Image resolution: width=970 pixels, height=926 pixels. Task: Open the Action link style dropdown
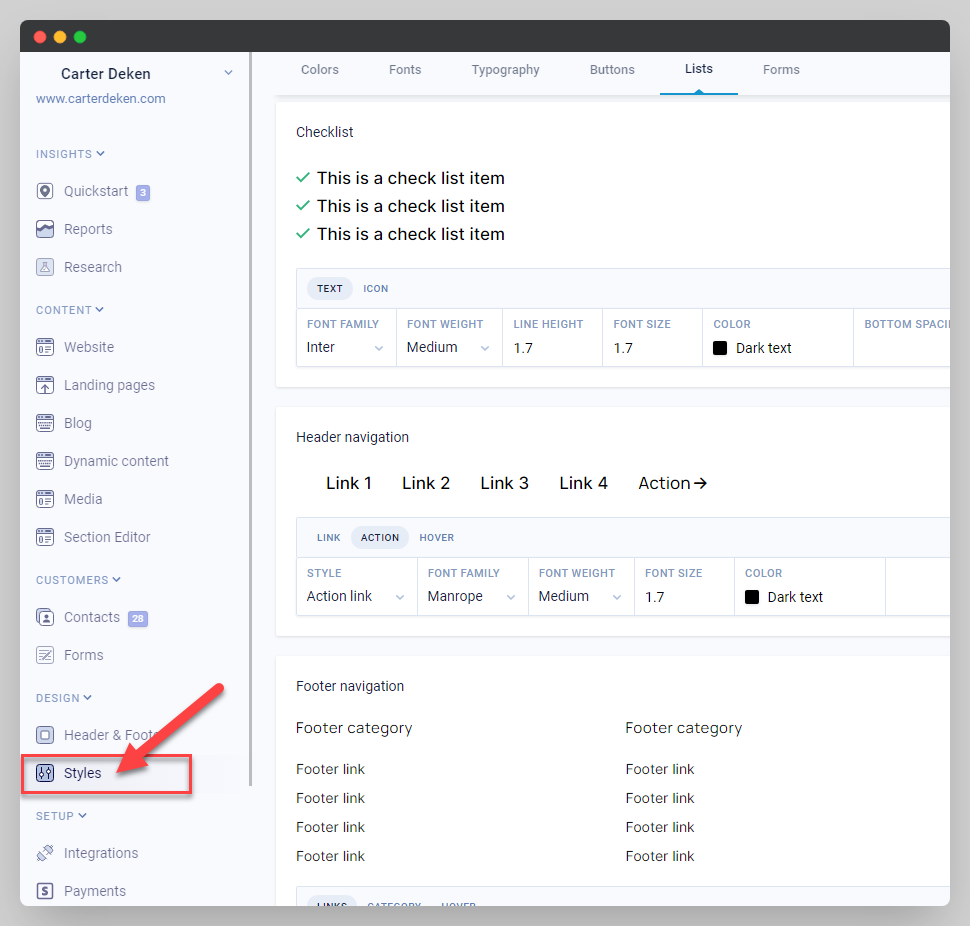[355, 597]
